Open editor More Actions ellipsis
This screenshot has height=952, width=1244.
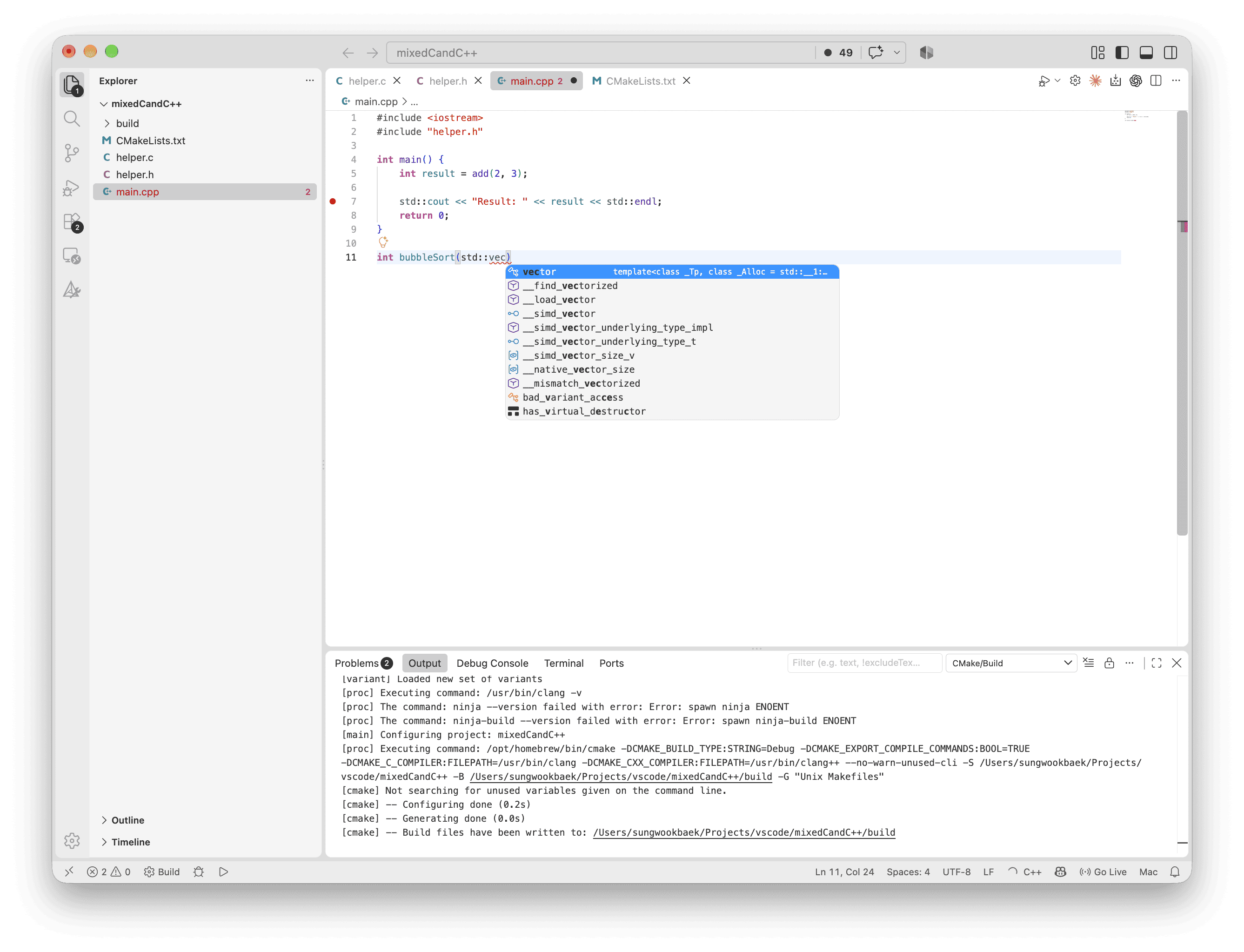click(x=1176, y=80)
